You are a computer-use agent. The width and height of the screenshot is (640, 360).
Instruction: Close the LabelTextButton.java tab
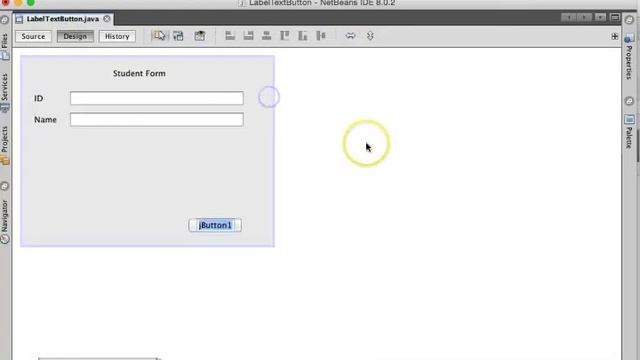107,19
